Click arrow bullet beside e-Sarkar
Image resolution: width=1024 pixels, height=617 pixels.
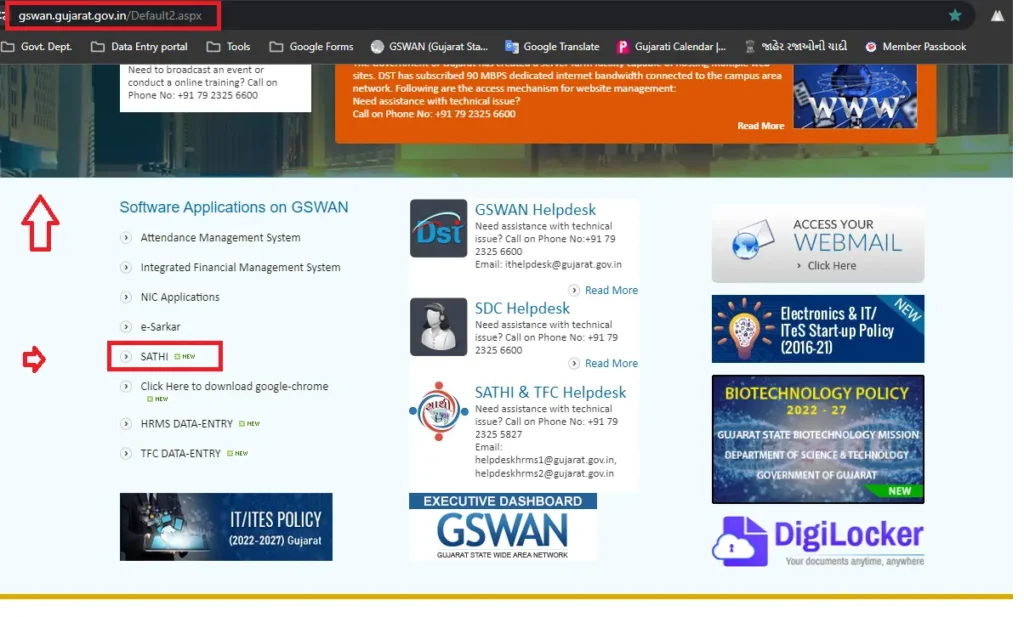[x=126, y=326]
